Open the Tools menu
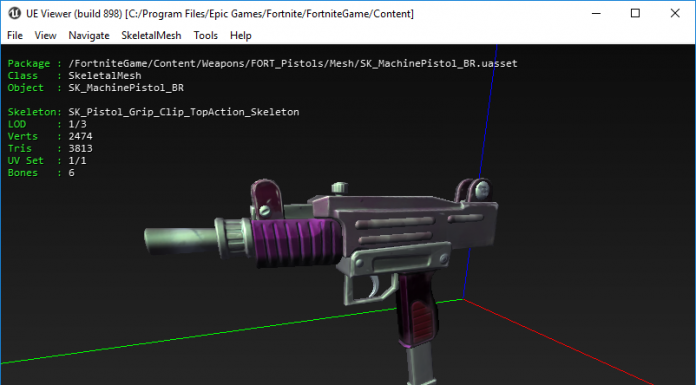 [206, 36]
